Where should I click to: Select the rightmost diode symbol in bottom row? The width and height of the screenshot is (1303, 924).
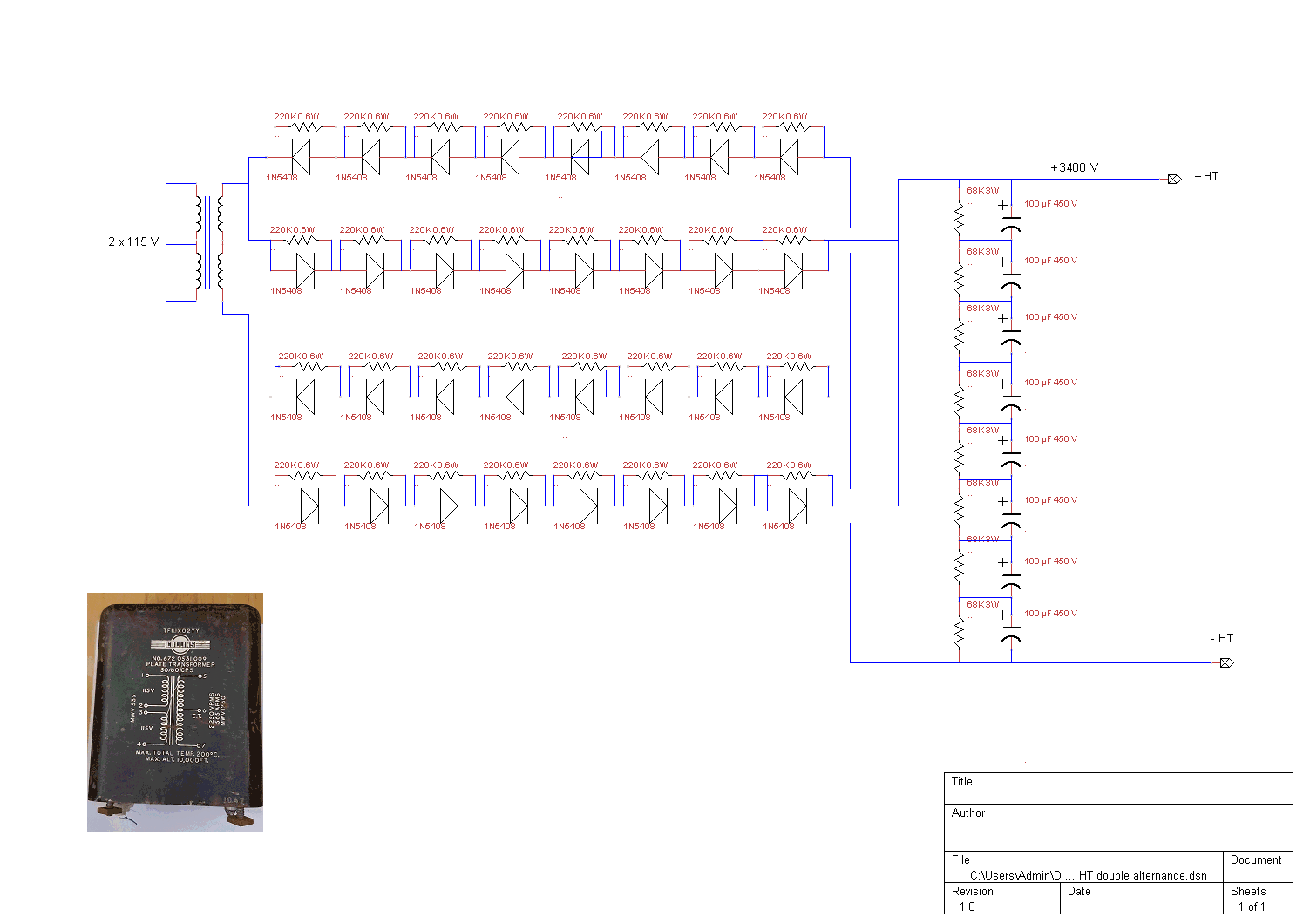pyautogui.click(x=797, y=506)
